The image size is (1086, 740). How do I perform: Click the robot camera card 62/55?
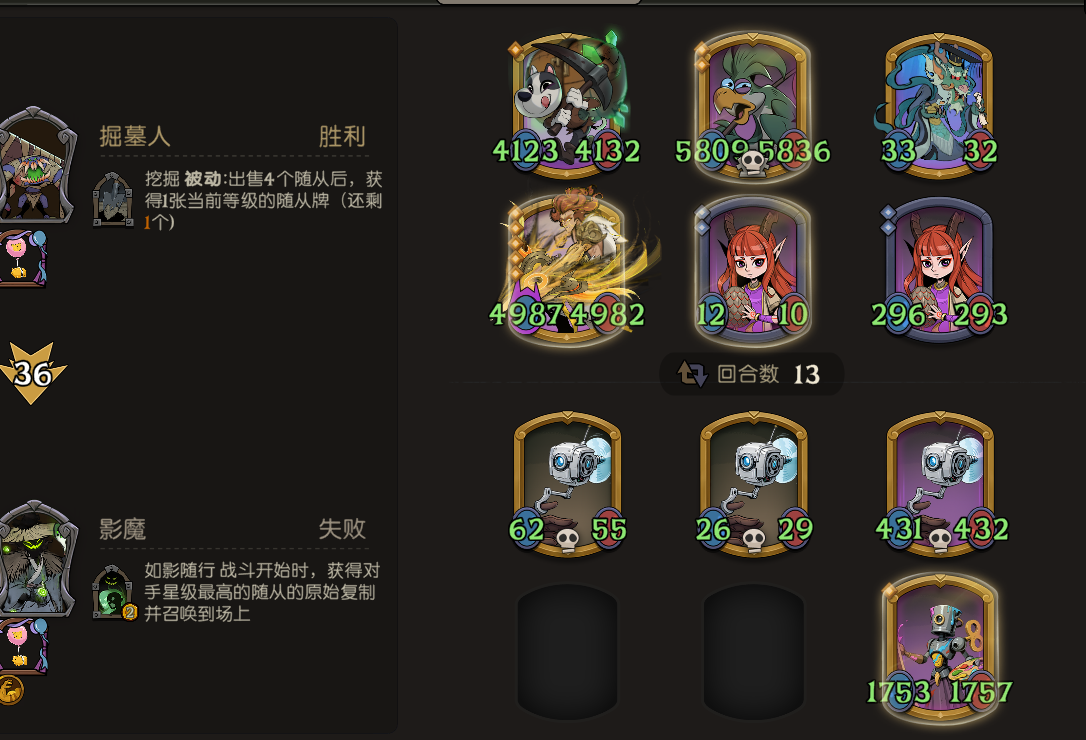(567, 484)
